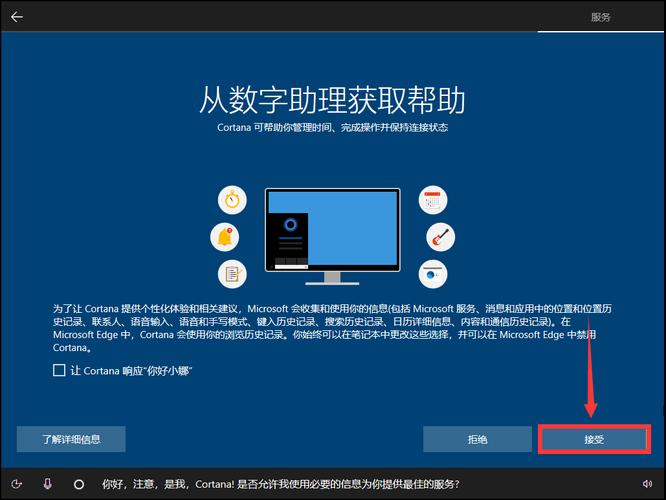Click the guitar music icon
666x500 pixels.
(x=440, y=237)
